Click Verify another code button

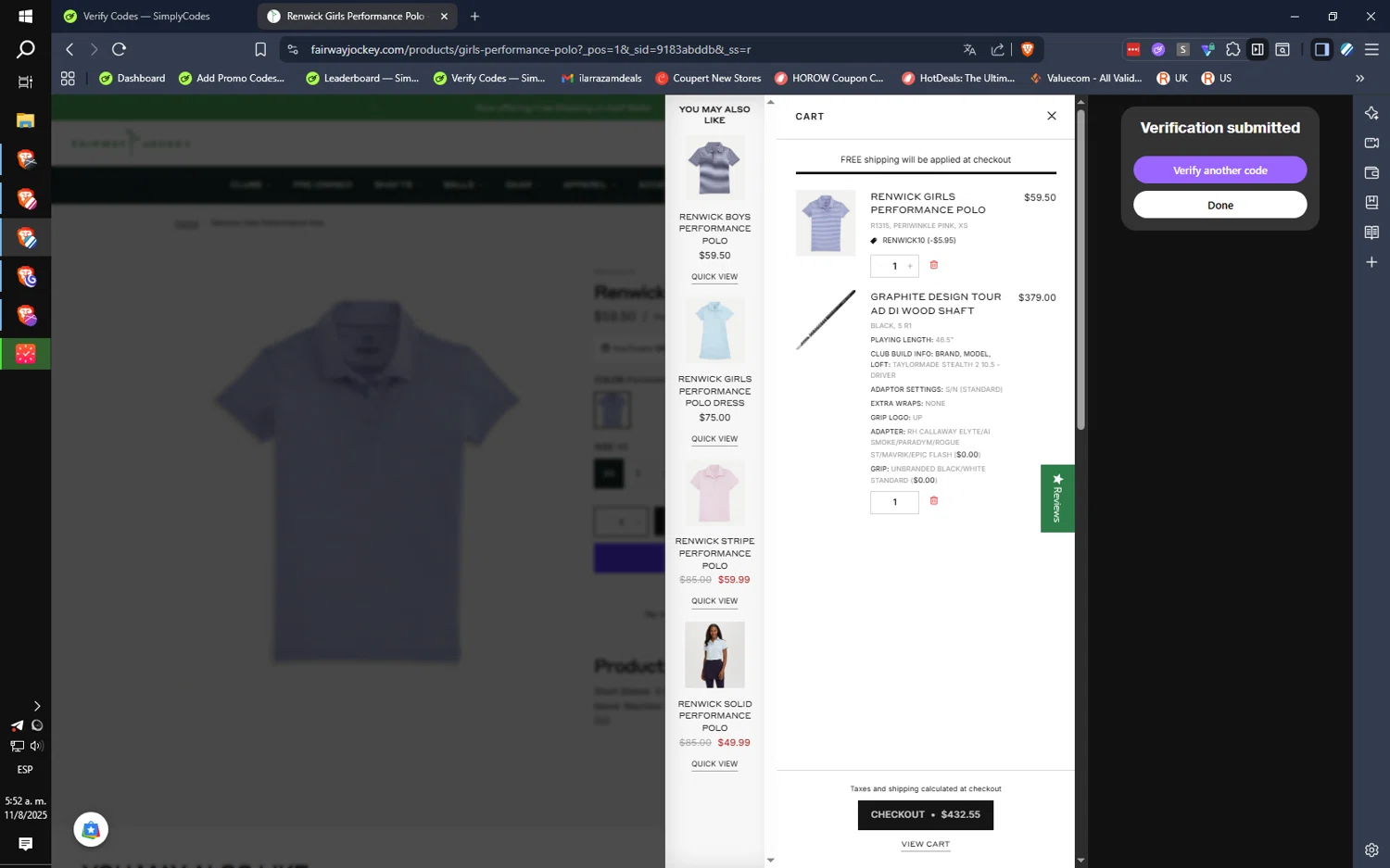tap(1219, 170)
